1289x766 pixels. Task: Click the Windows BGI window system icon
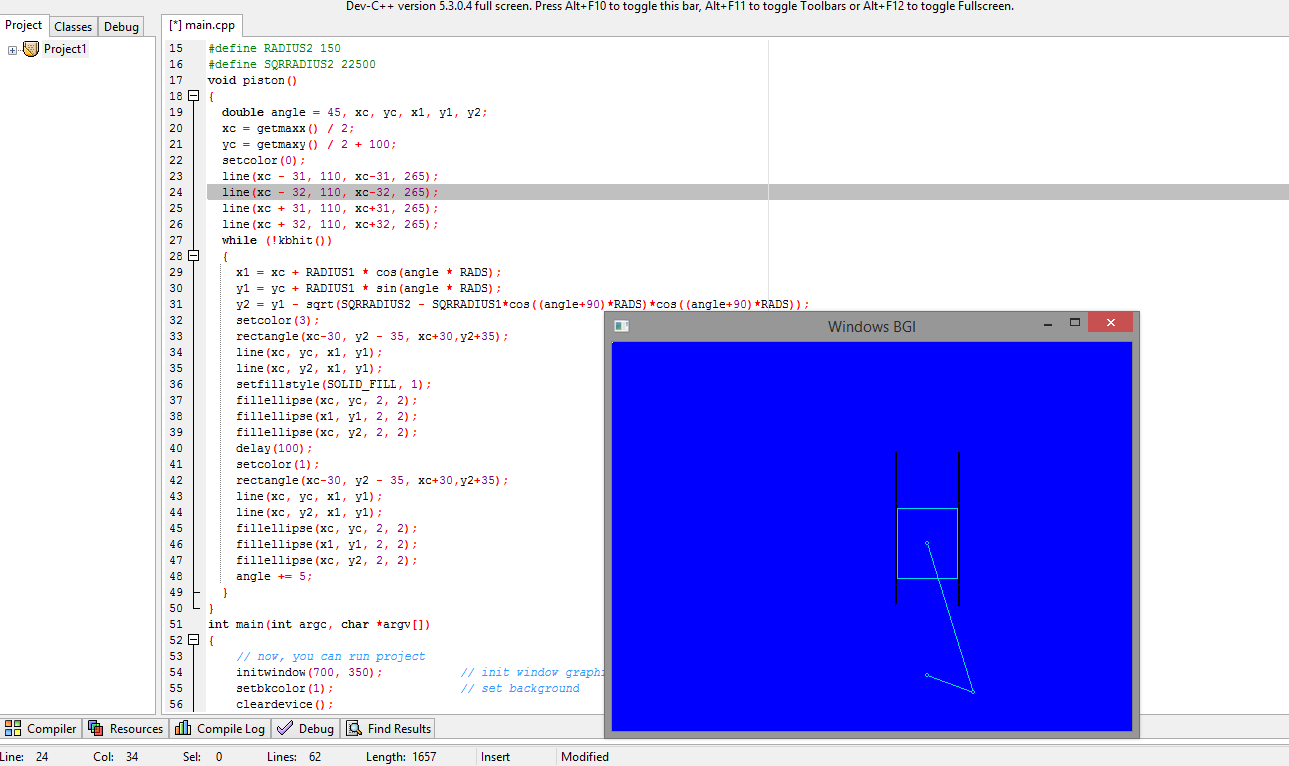pos(621,326)
